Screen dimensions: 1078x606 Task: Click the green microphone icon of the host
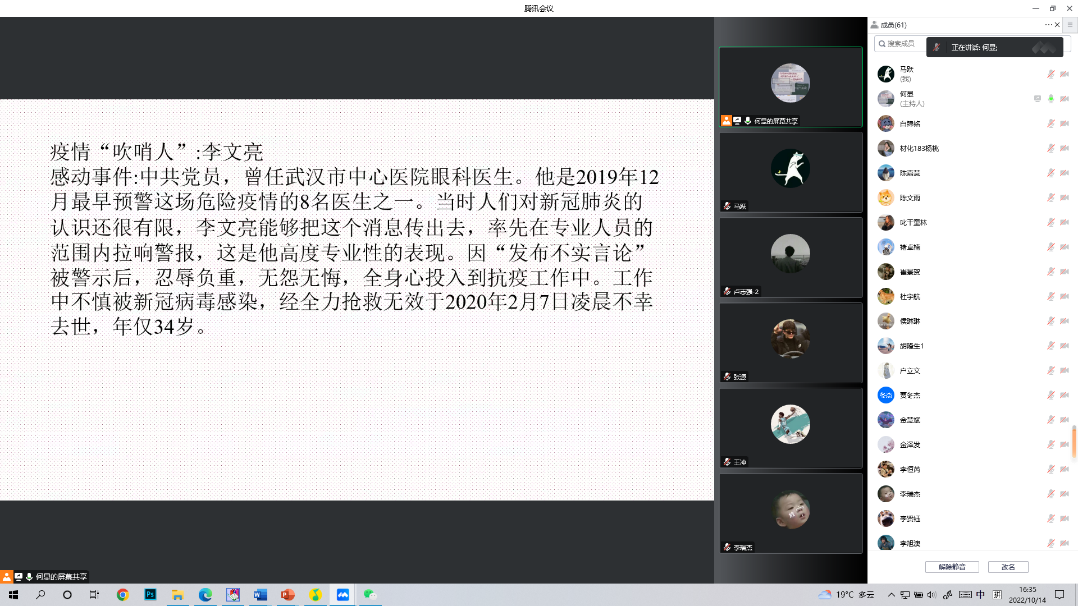tap(1050, 98)
